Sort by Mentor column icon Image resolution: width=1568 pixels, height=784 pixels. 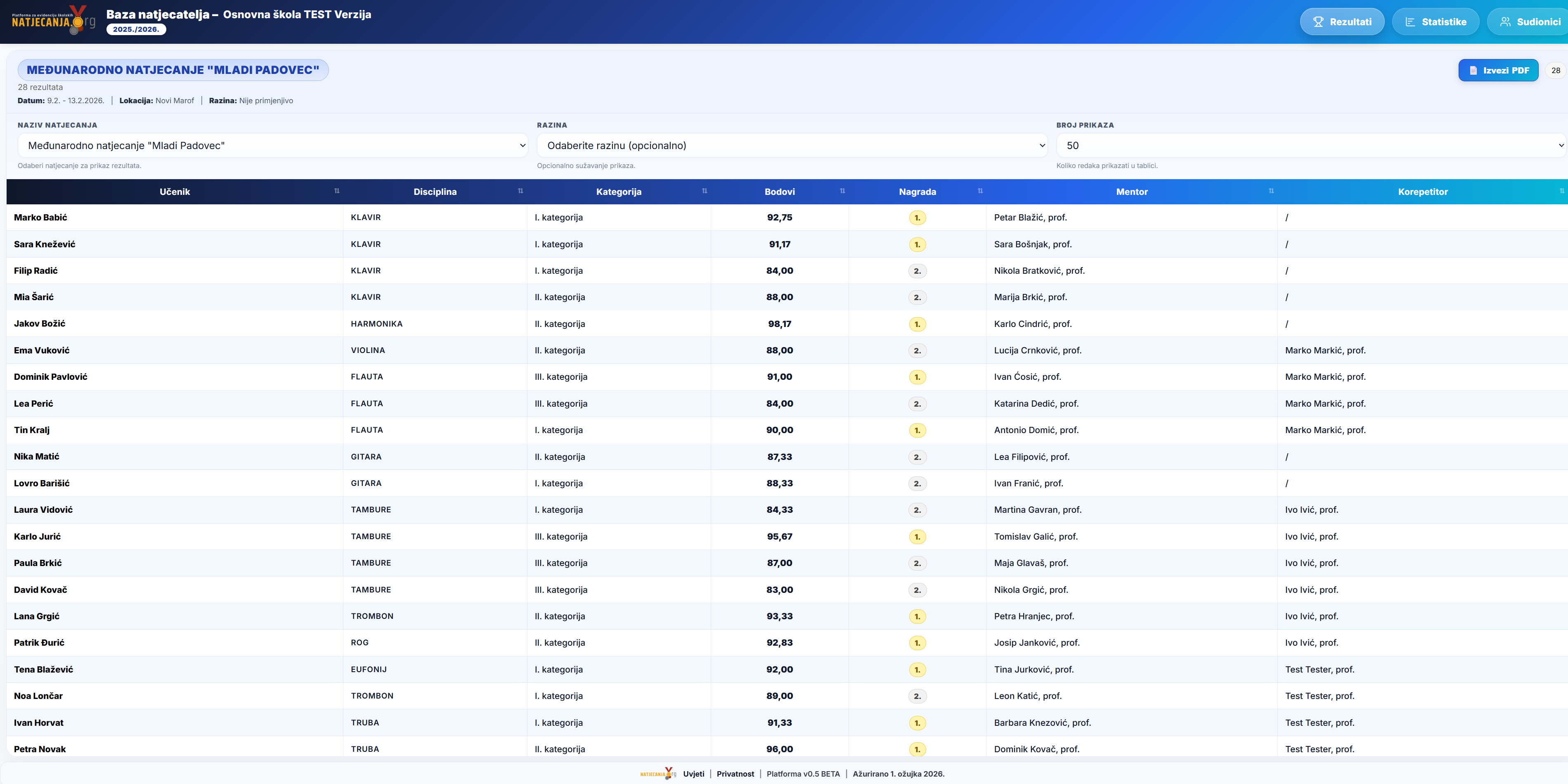1271,191
